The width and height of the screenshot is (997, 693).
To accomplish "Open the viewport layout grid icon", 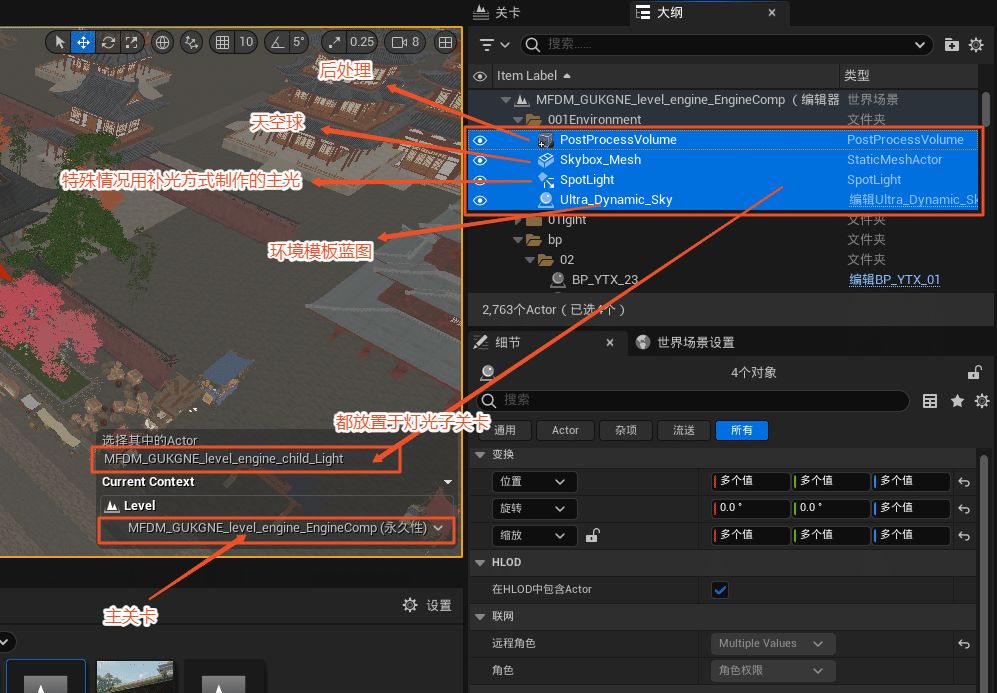I will (x=446, y=42).
